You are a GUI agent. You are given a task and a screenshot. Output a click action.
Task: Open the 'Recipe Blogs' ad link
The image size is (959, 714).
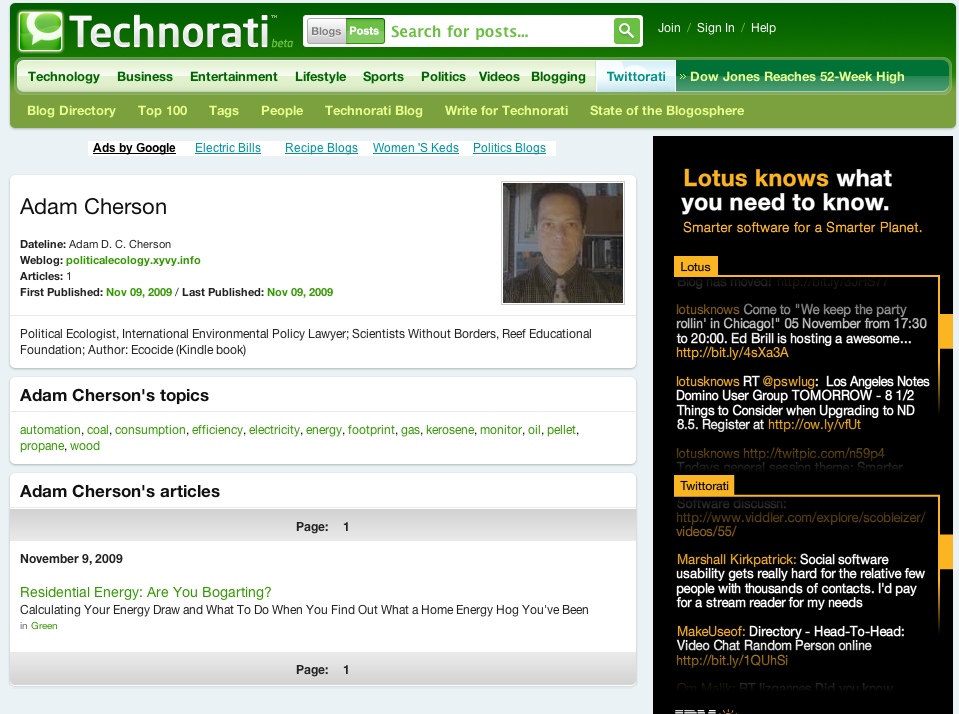click(x=321, y=148)
